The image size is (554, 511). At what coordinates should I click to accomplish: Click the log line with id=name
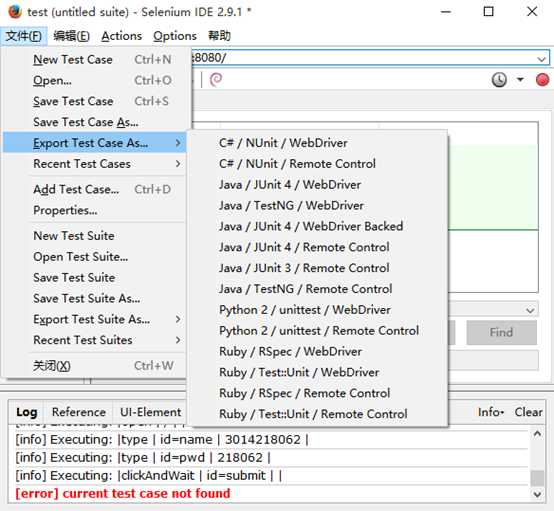click(x=162, y=440)
